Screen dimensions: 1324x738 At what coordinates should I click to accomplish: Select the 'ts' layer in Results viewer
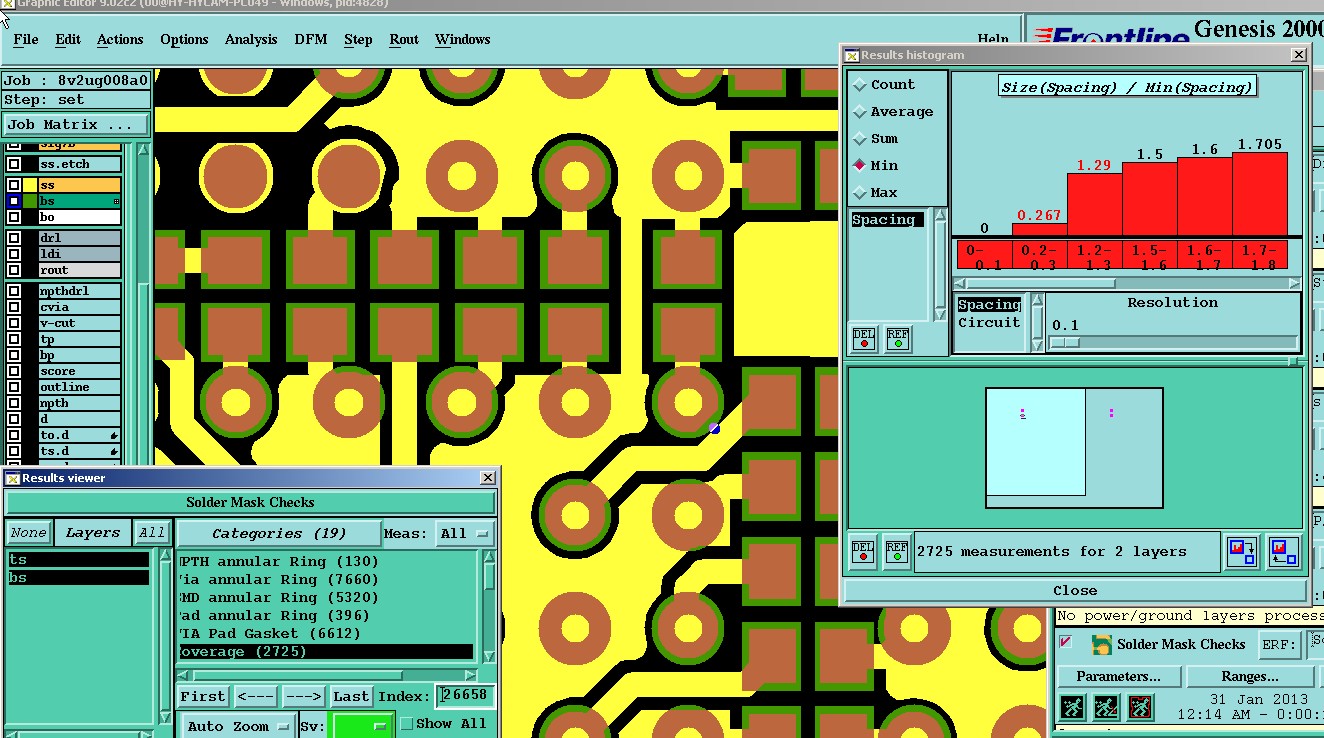coord(78,560)
